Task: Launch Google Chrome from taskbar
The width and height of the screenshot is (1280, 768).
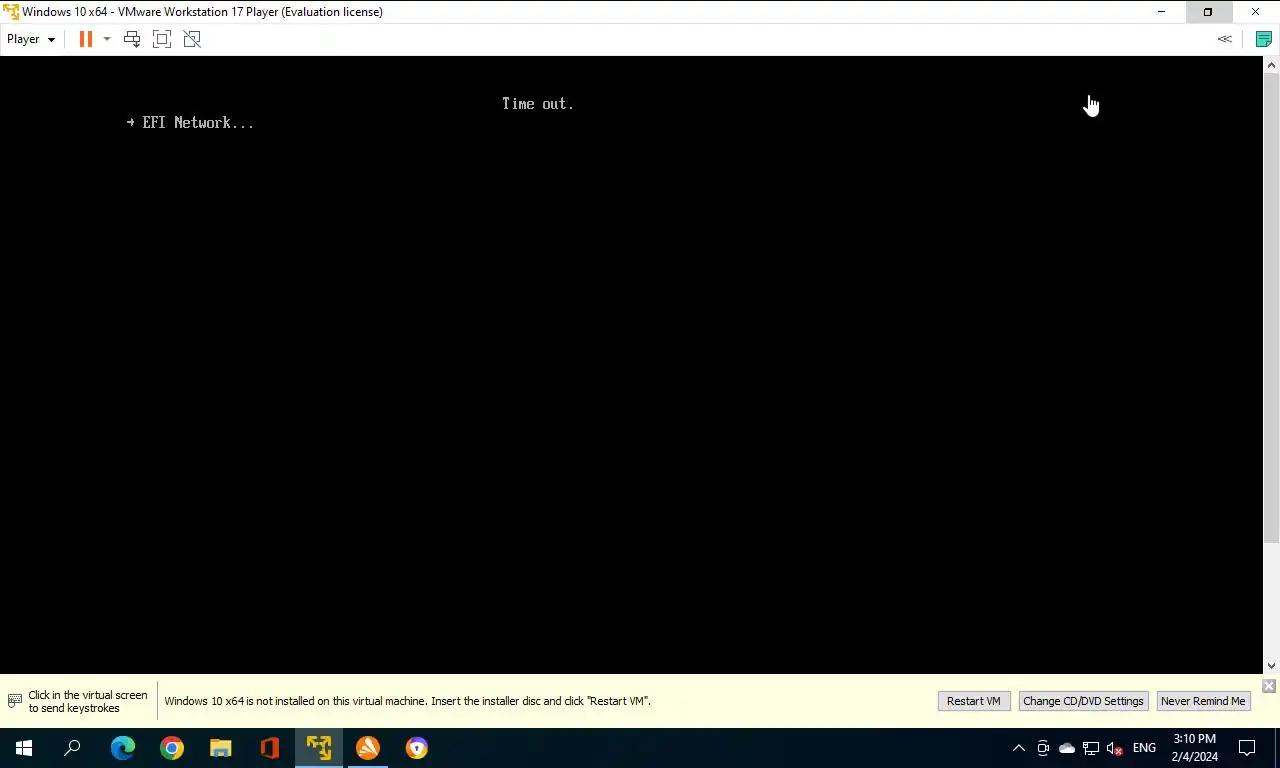Action: tap(172, 748)
